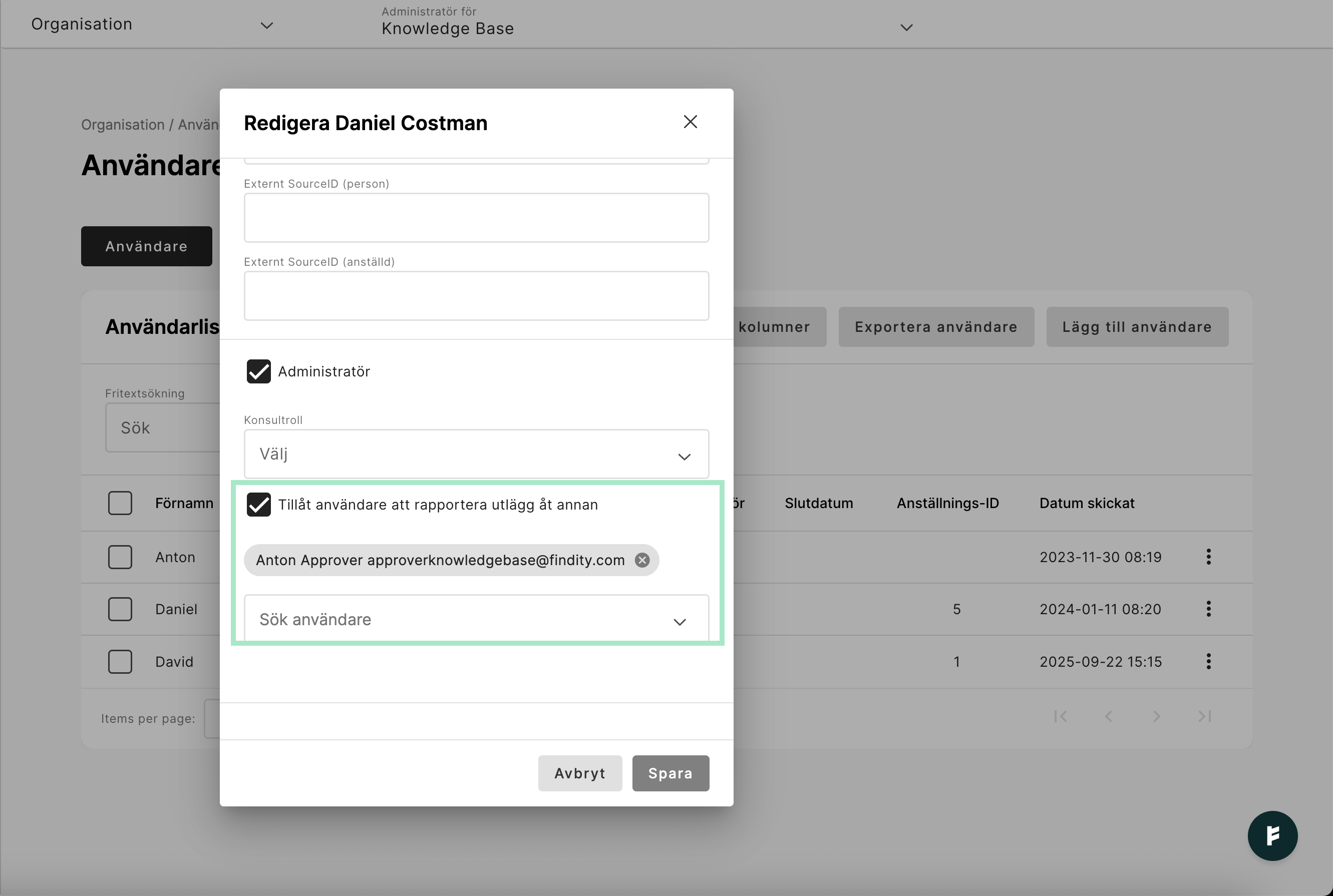This screenshot has height=896, width=1333.
Task: Focus the Externt SourceID (person) field
Action: [x=476, y=218]
